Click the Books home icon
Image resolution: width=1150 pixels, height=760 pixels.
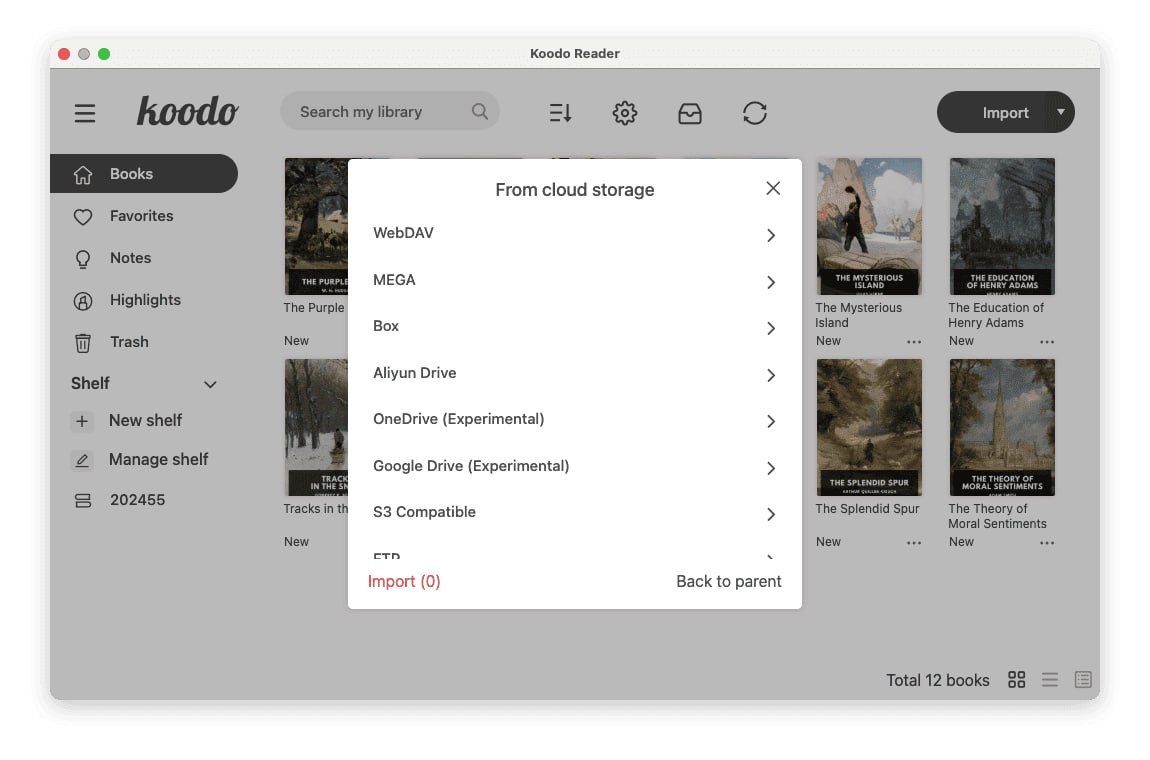click(x=83, y=175)
